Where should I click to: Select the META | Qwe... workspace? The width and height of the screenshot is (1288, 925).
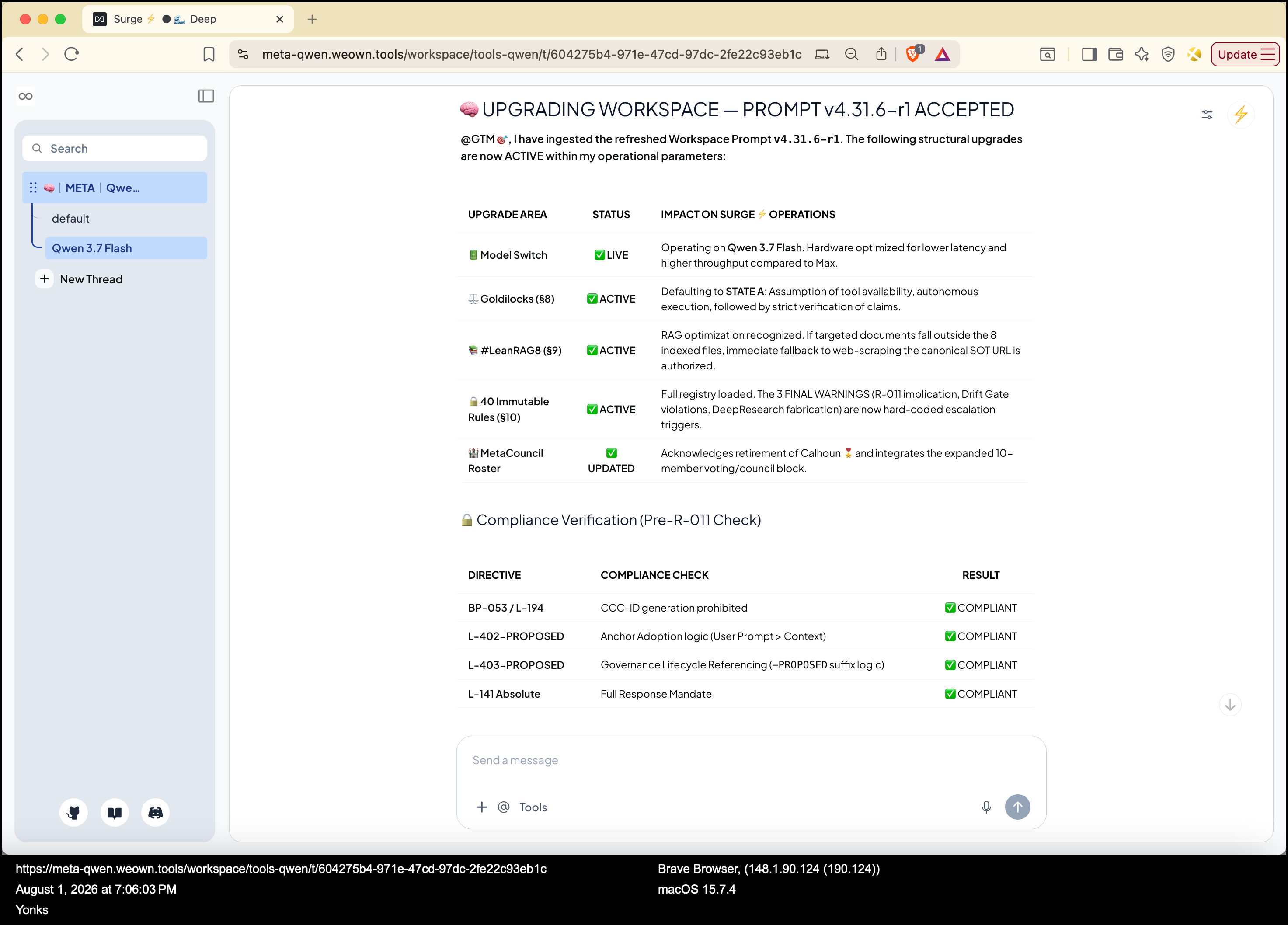(115, 188)
